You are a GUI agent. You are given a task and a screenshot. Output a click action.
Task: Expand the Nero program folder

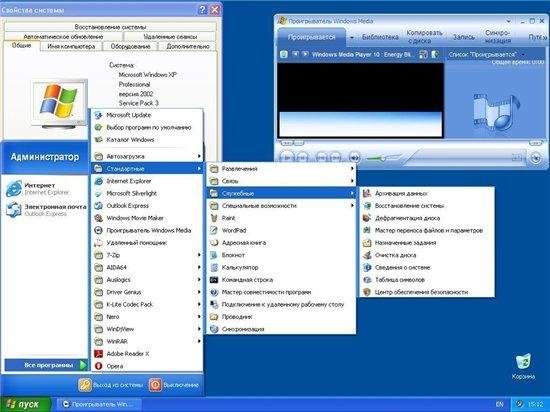[x=147, y=317]
